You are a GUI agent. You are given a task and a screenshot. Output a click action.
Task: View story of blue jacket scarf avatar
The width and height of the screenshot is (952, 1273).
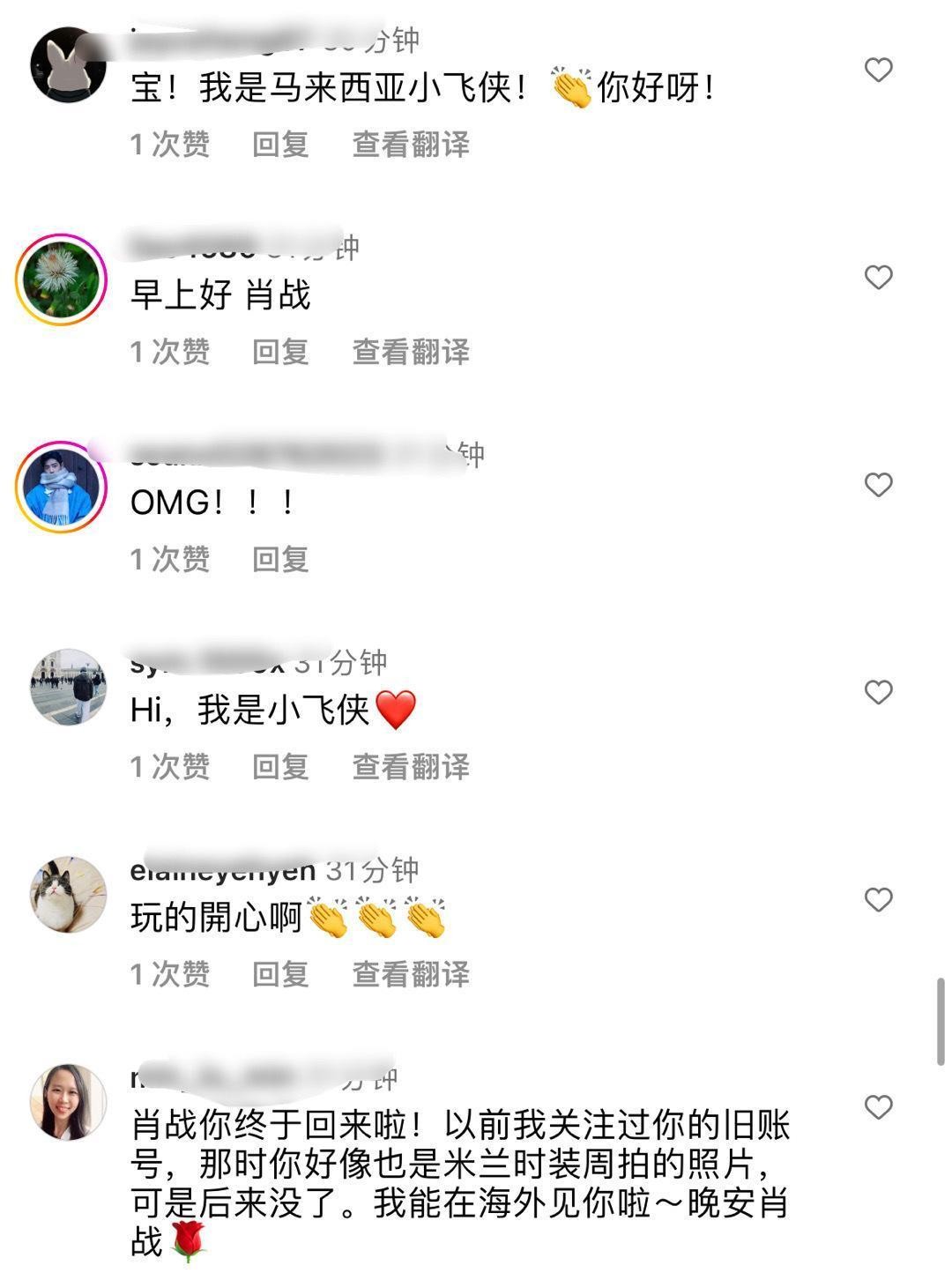pos(62,487)
